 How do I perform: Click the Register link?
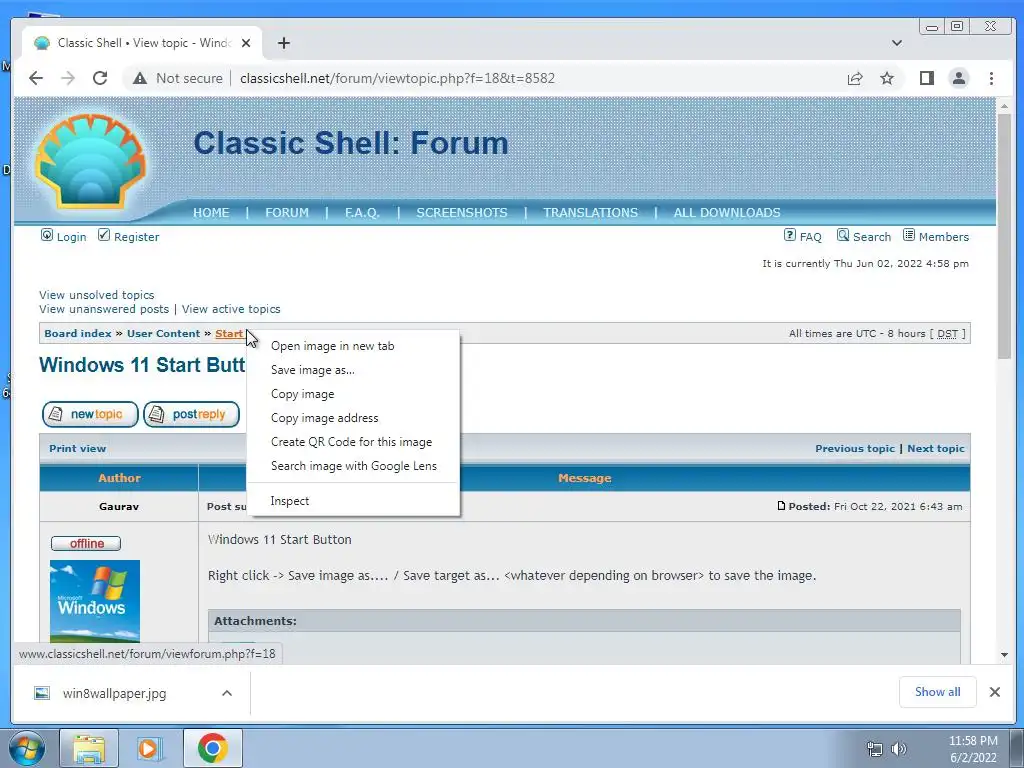point(129,236)
